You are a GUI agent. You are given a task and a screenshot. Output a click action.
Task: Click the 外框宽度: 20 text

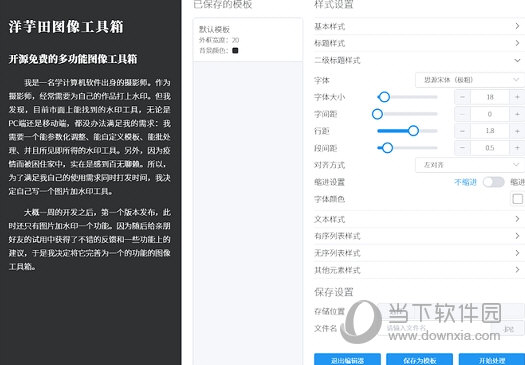click(x=219, y=40)
